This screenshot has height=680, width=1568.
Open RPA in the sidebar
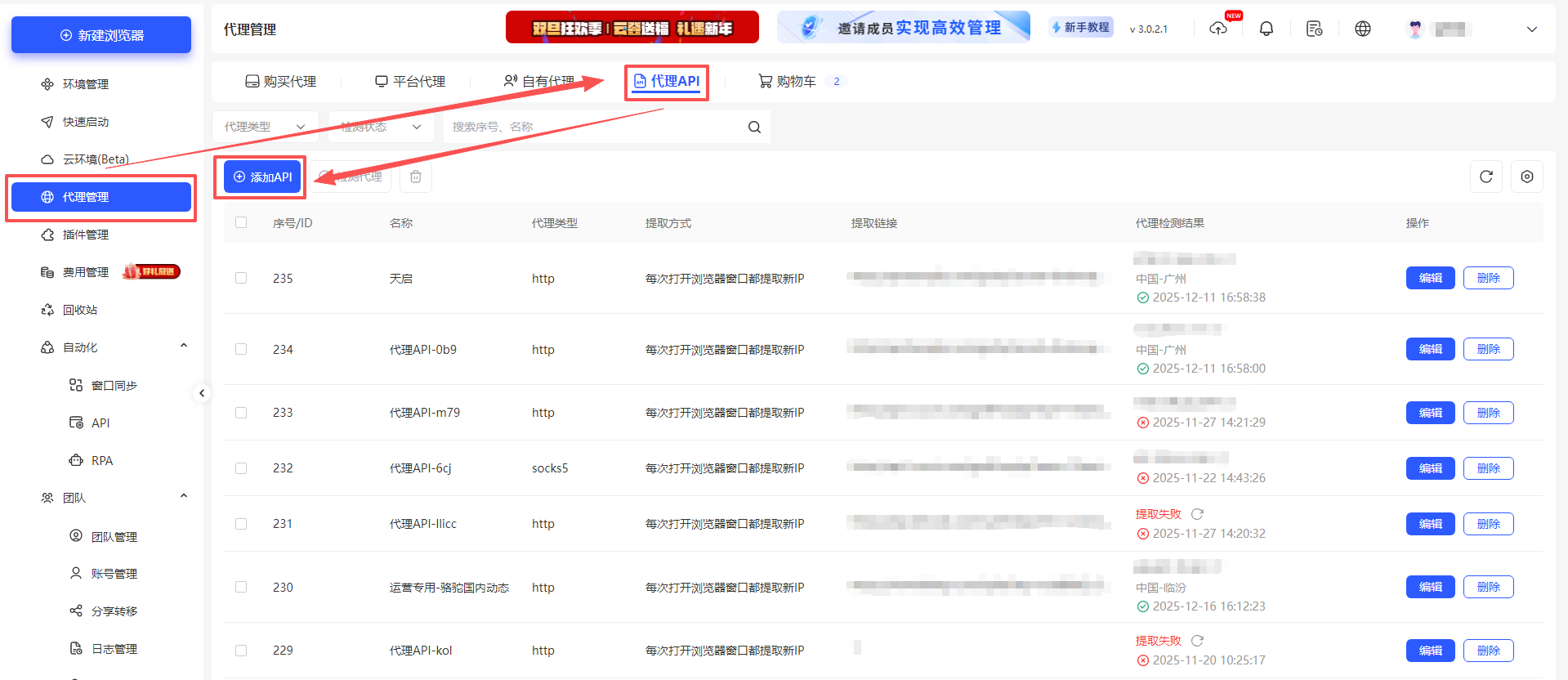[101, 460]
